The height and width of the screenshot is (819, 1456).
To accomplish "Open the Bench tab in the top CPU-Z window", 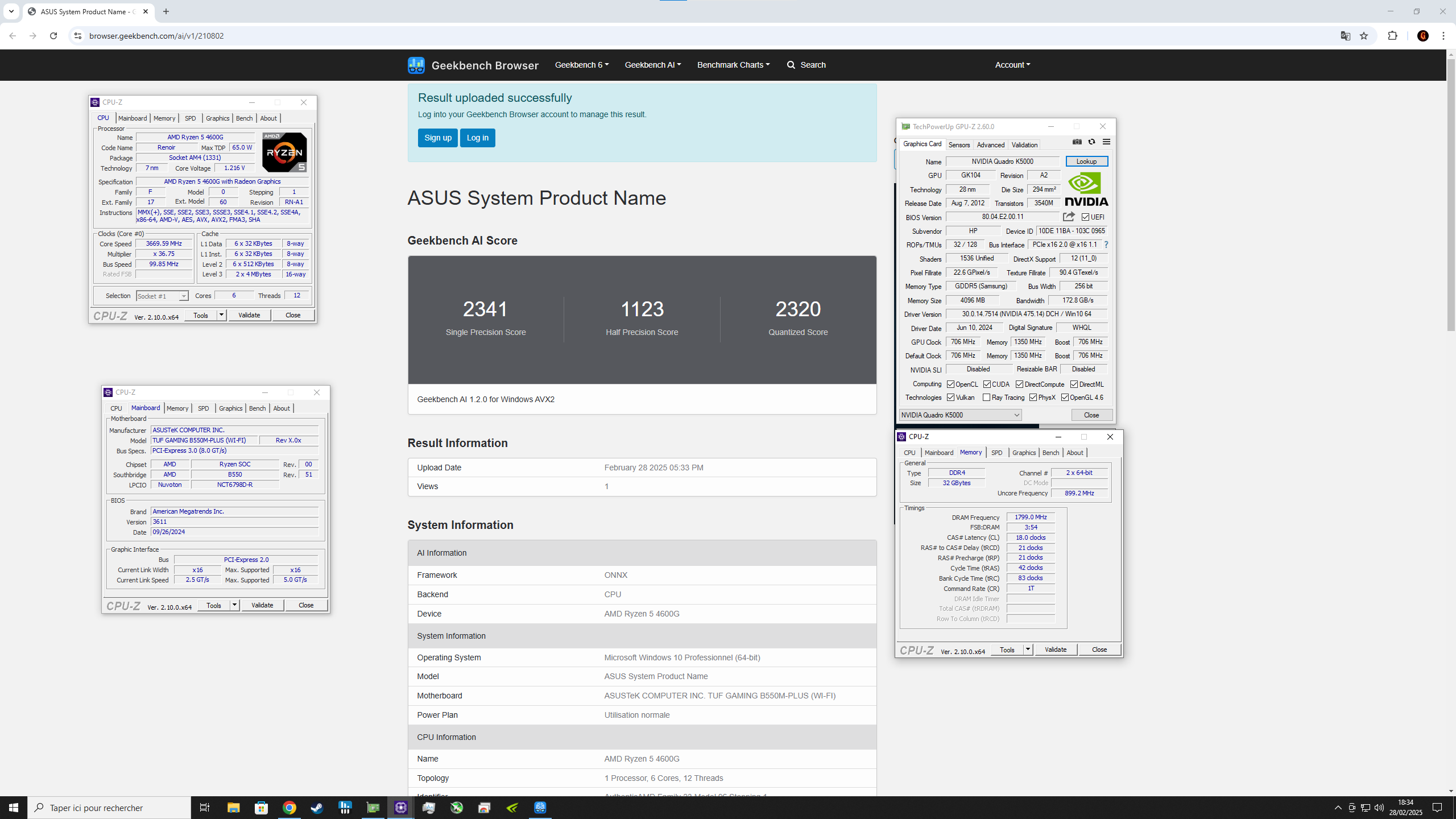I will 244,118.
